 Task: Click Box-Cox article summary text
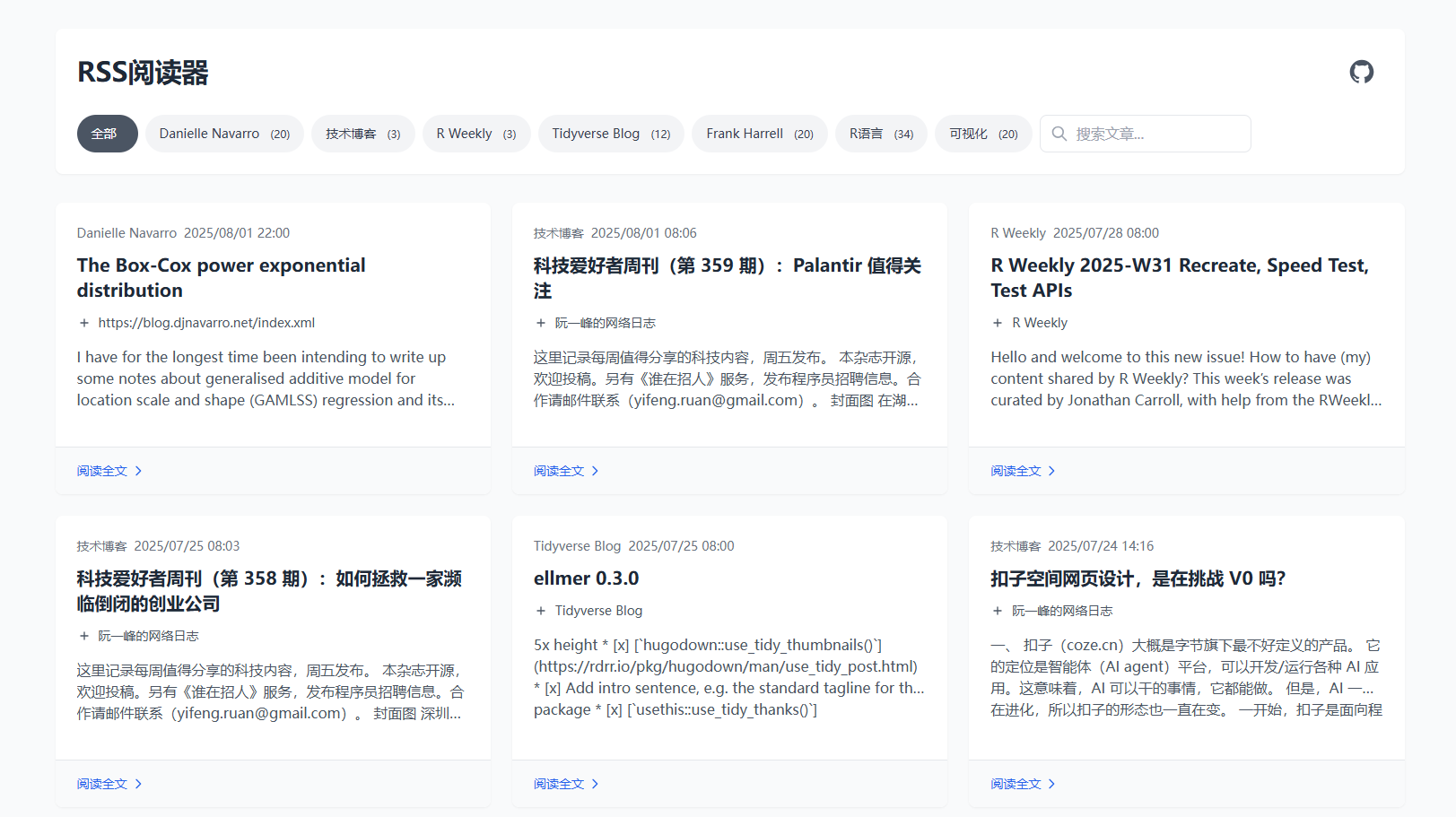(x=266, y=378)
